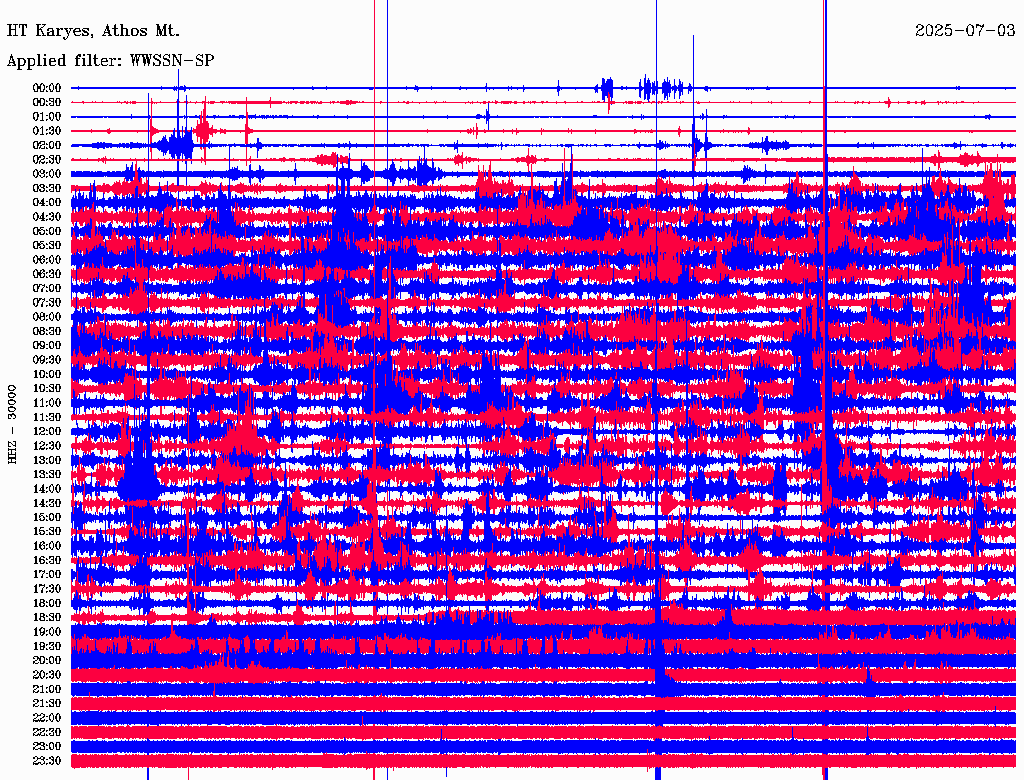Viewport: 1024px width, 780px height.
Task: Select the 19:30 time row label
Action: point(47,647)
